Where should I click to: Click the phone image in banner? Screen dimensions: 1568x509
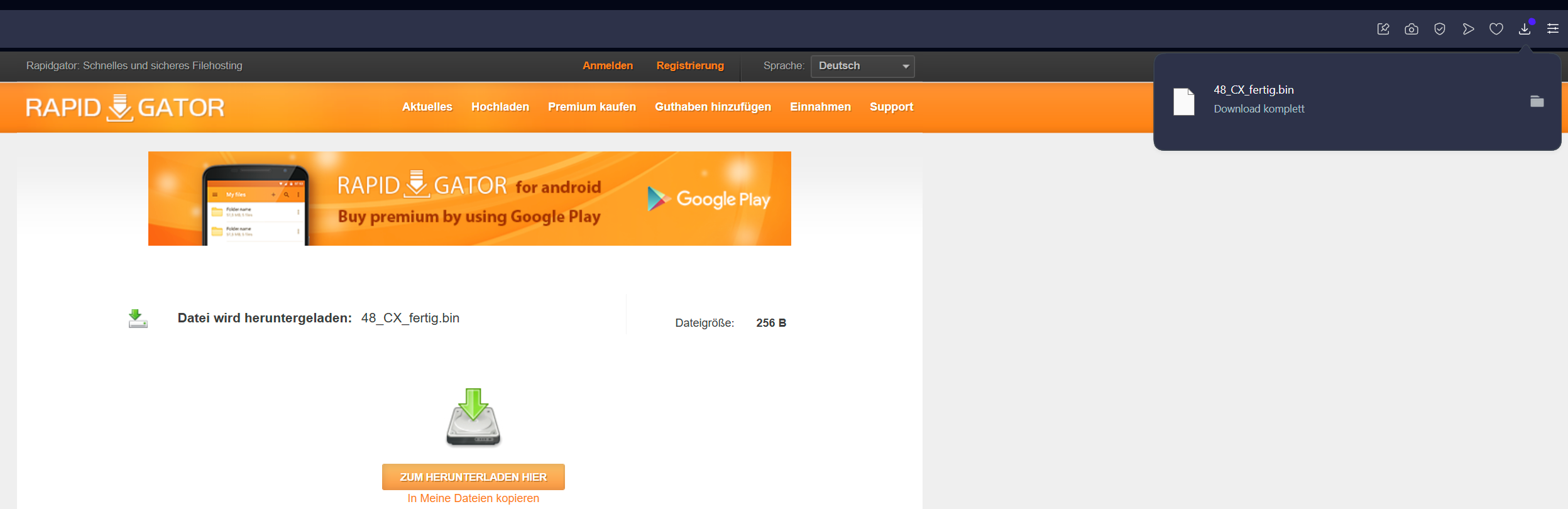coord(255,205)
